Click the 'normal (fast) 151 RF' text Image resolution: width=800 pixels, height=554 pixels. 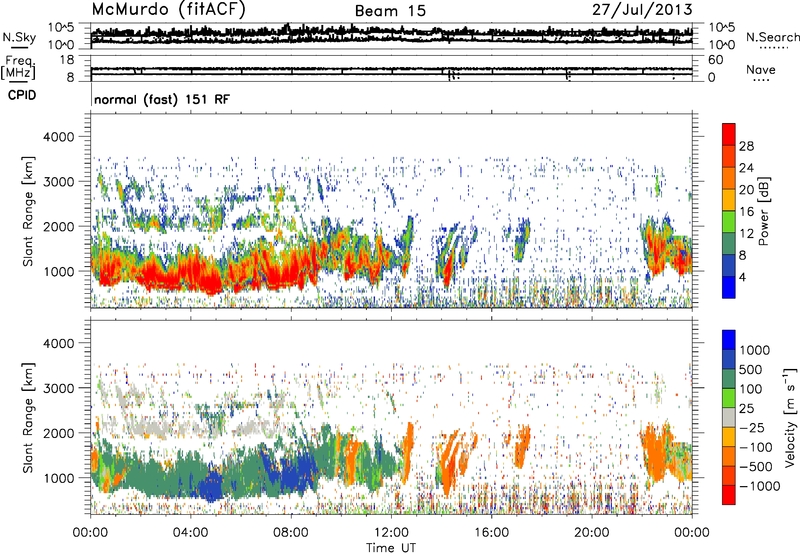pyautogui.click(x=162, y=99)
